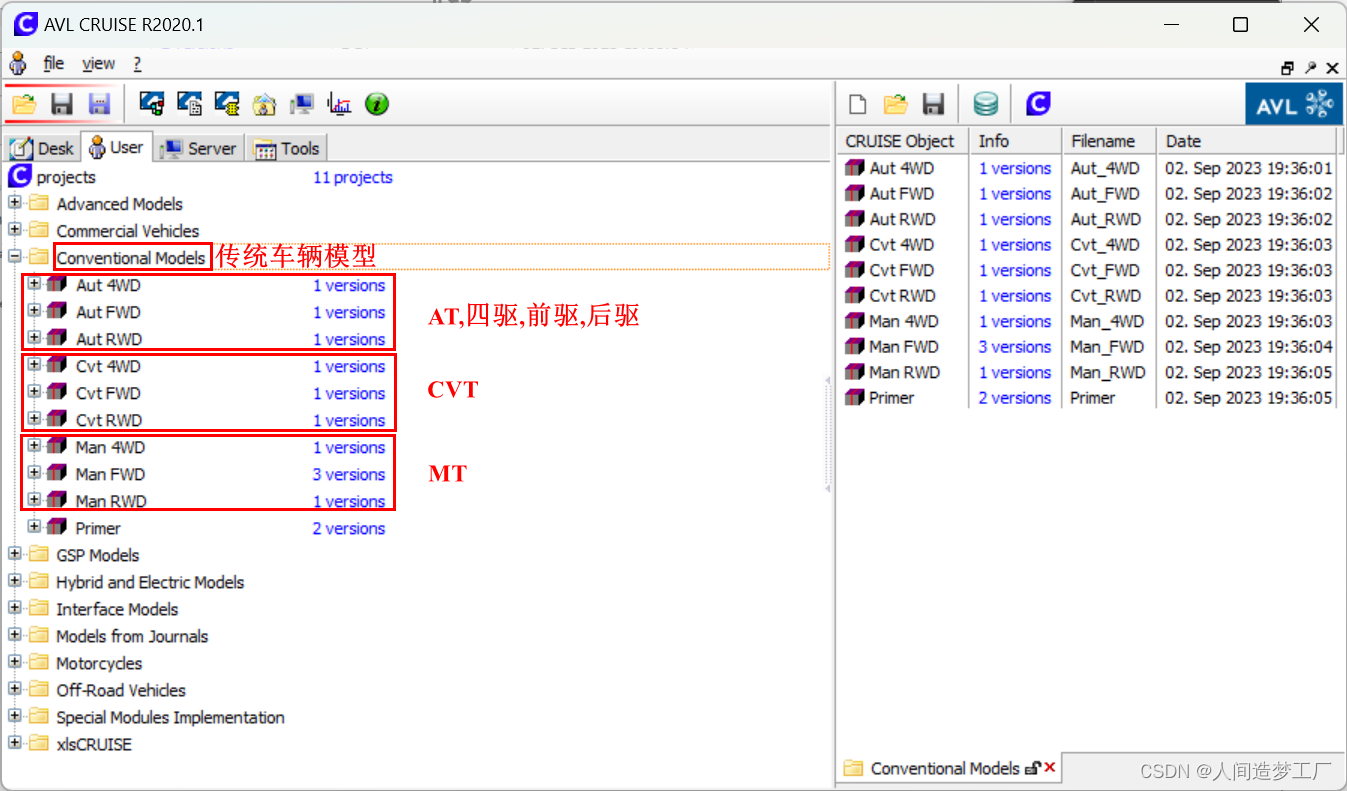Switch to the User tab
This screenshot has width=1347, height=791.
point(116,147)
